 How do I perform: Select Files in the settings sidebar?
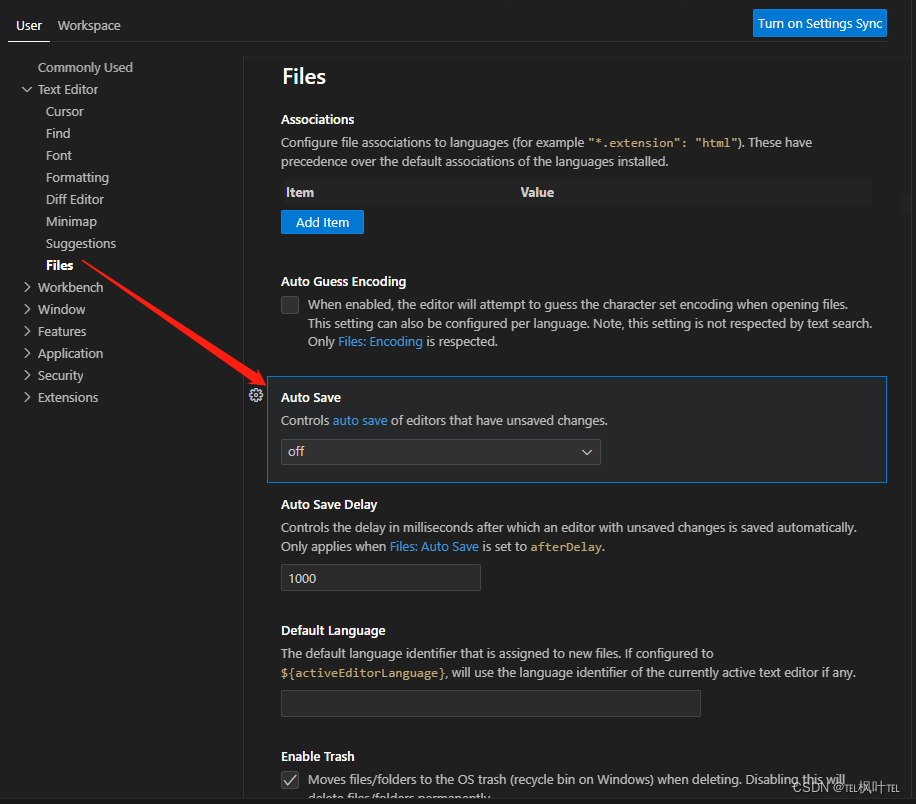coord(59,265)
